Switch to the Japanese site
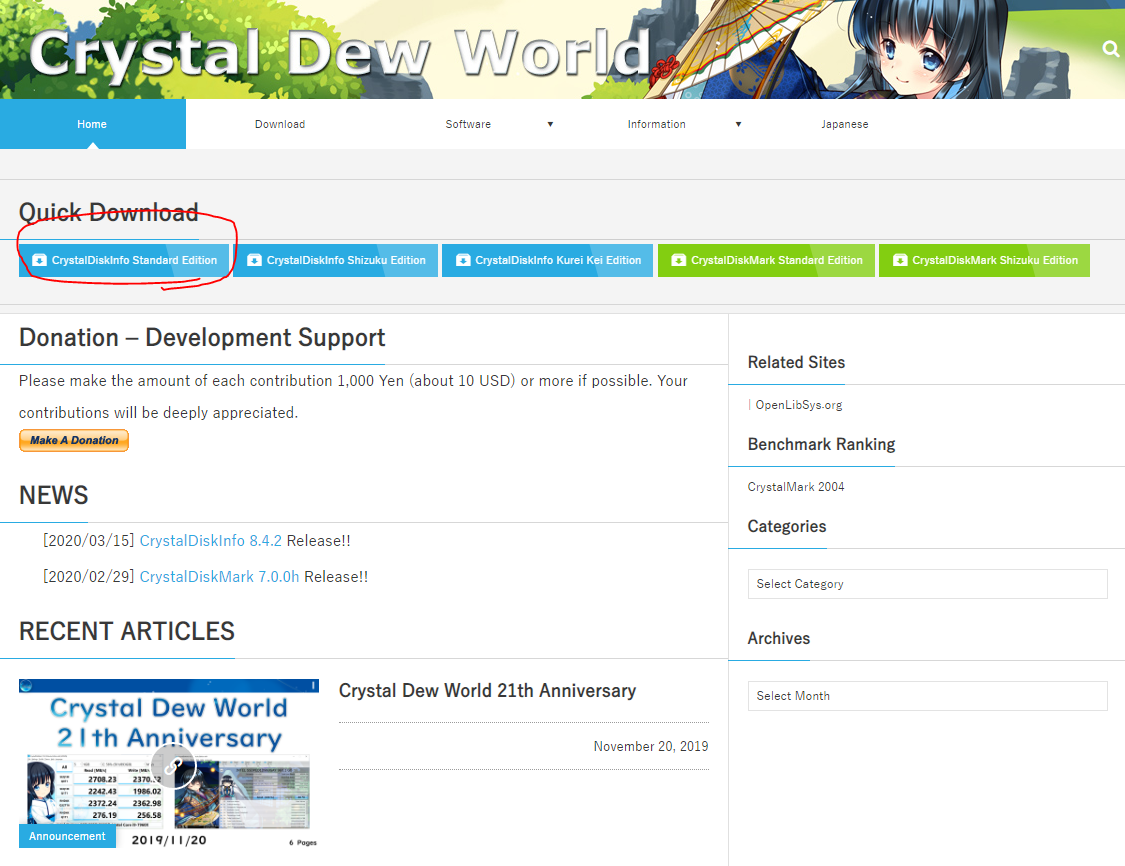The height and width of the screenshot is (866, 1125). pyautogui.click(x=844, y=124)
